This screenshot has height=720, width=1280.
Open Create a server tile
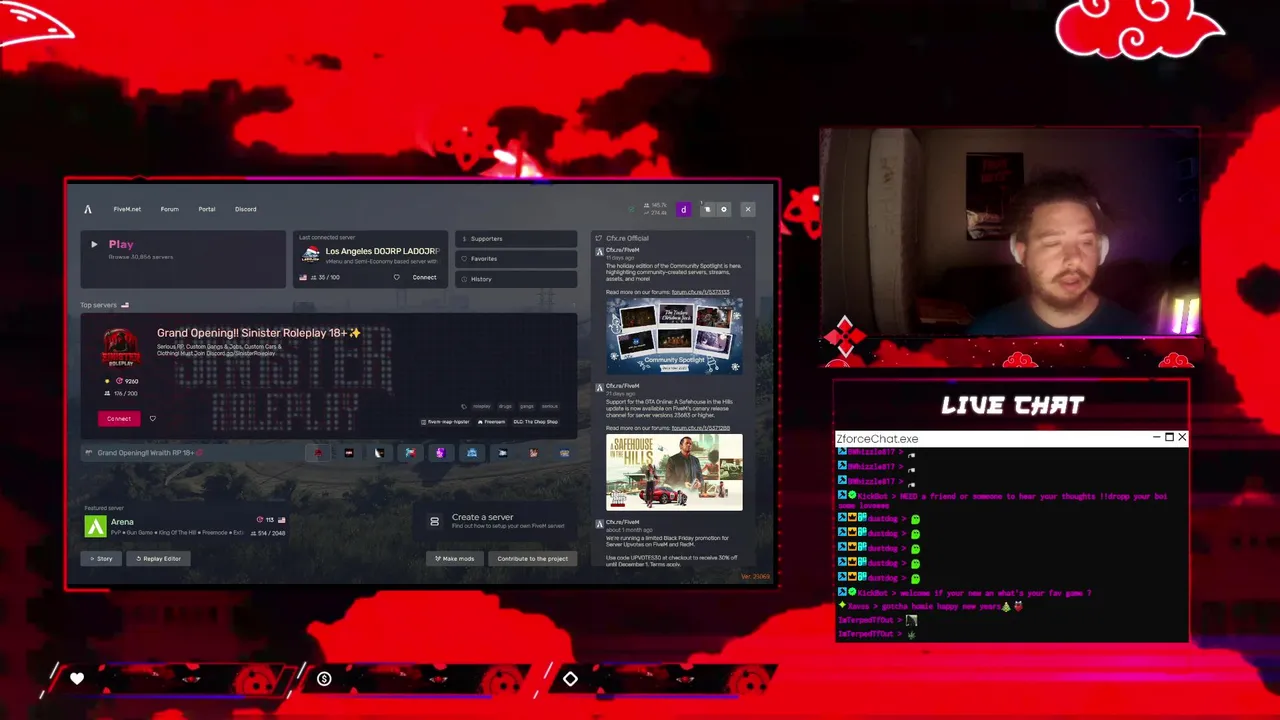496,521
